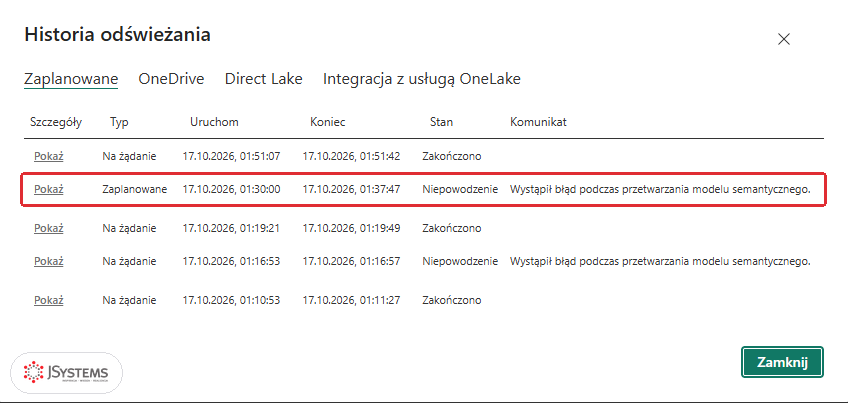848x404 pixels.
Task: Click the Koniec column header
Action: tap(328, 122)
